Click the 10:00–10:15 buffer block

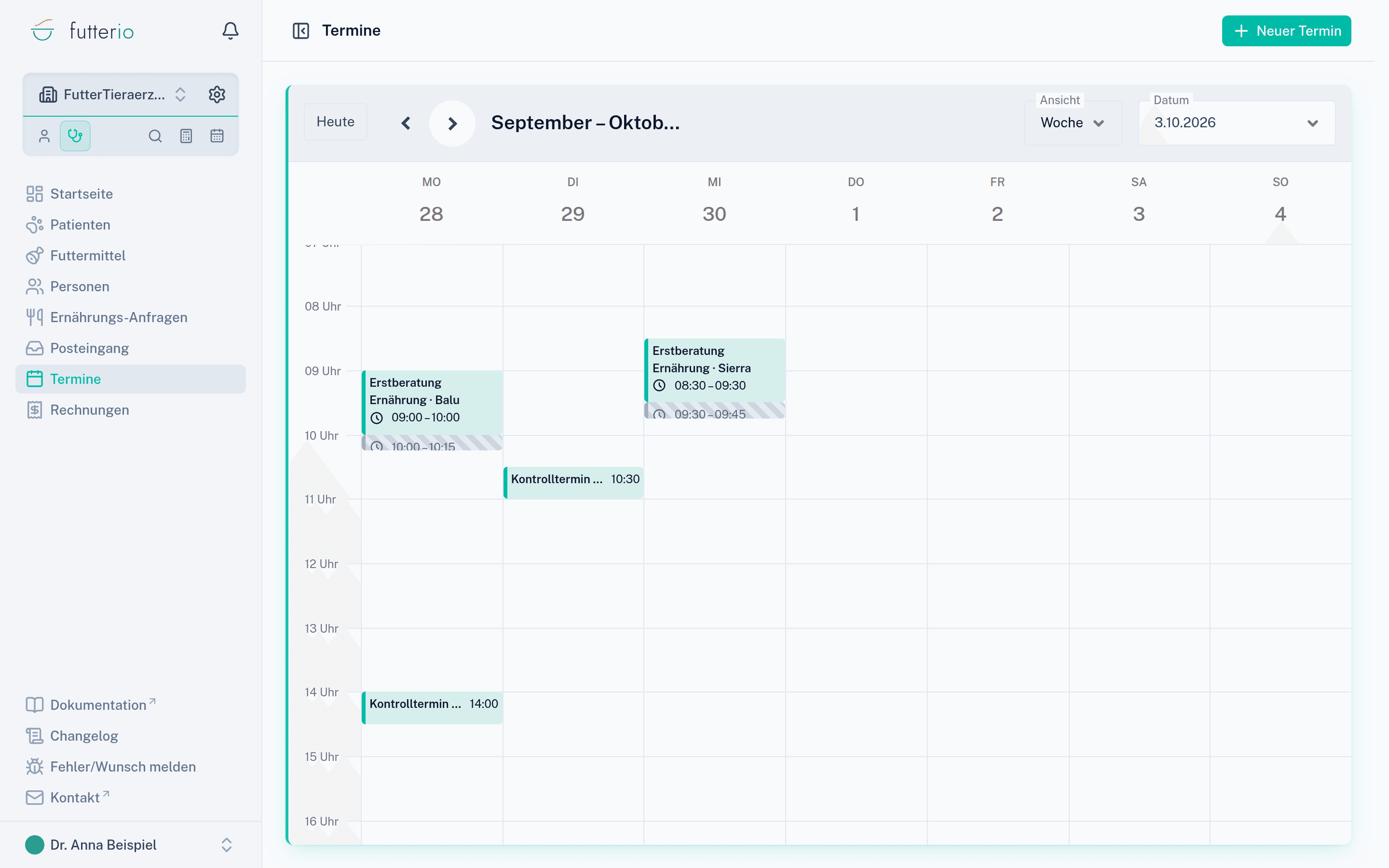tap(432, 443)
